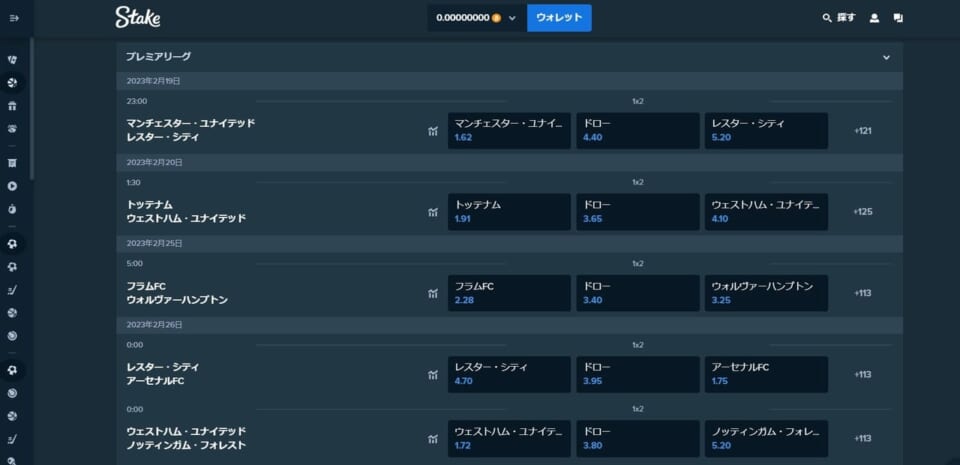The image size is (960, 465).
Task: Click the 23:00 kickoff time
Action: click(x=137, y=102)
